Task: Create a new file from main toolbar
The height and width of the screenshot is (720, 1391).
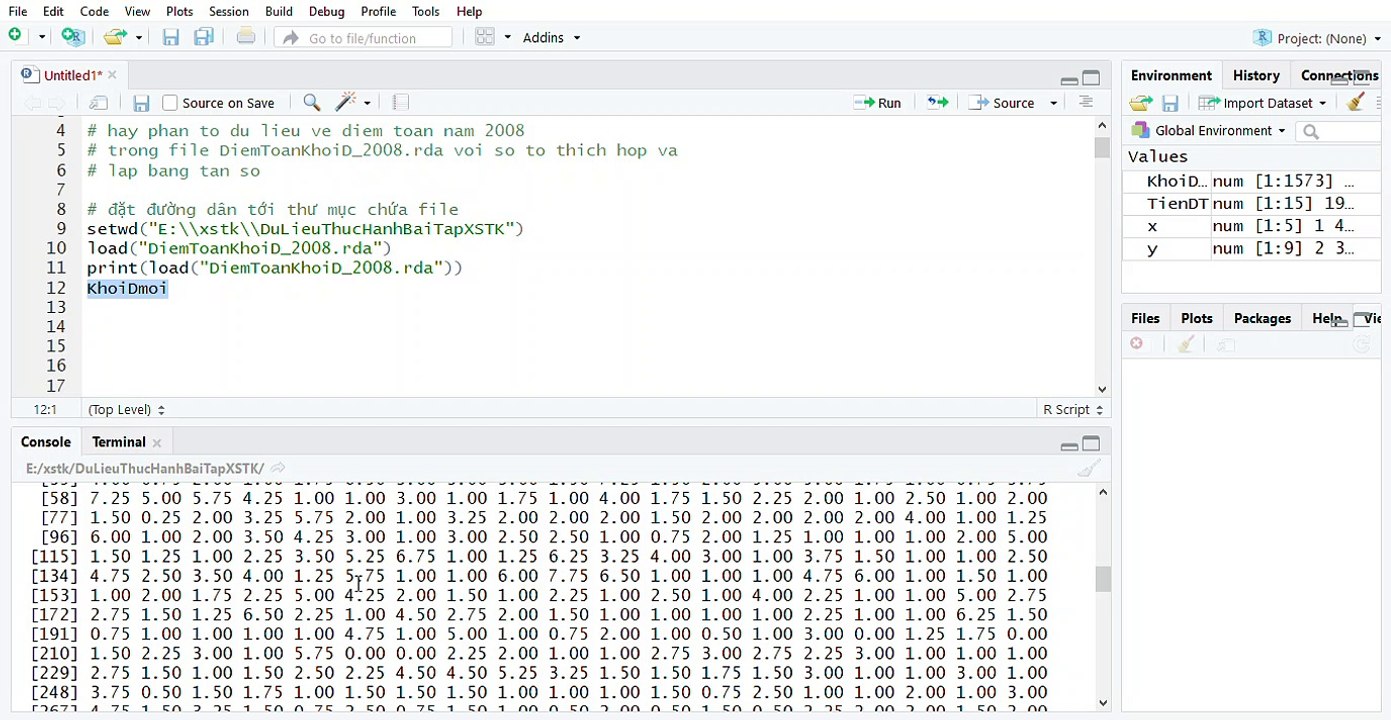Action: 16,37
